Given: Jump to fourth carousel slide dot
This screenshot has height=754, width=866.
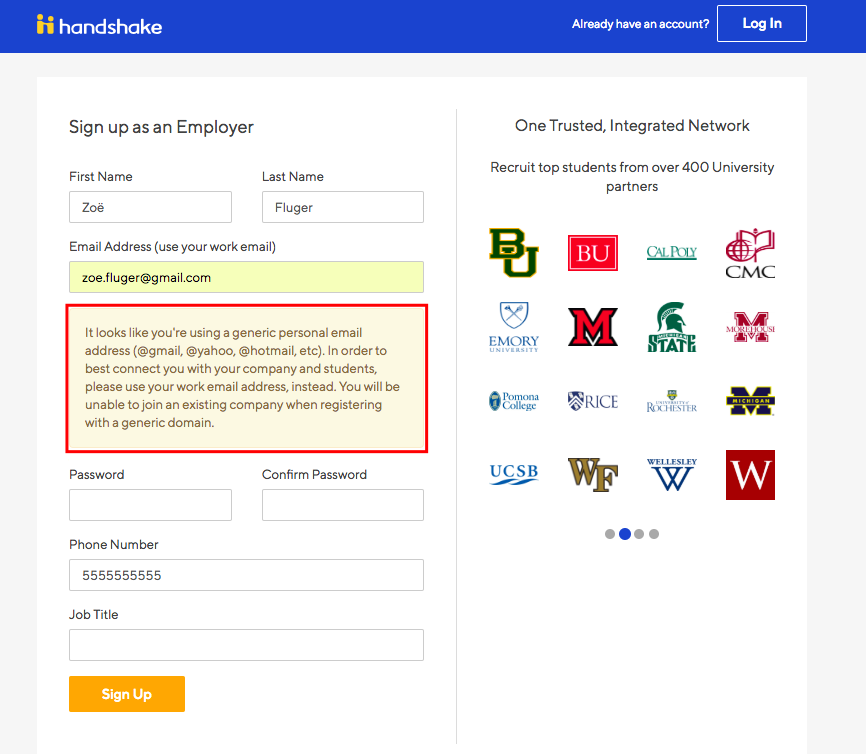Looking at the screenshot, I should click(x=654, y=534).
